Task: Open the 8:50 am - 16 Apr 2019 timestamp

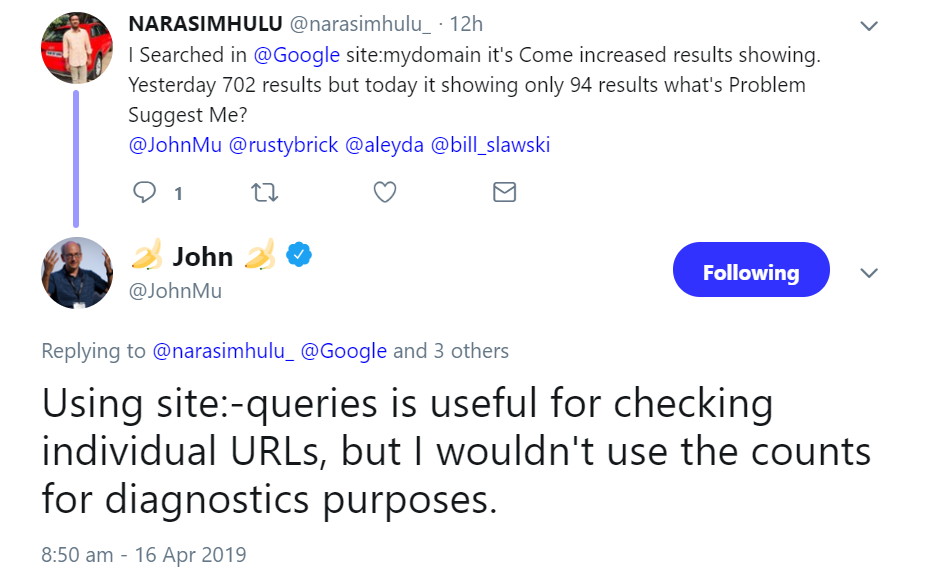Action: 144,554
